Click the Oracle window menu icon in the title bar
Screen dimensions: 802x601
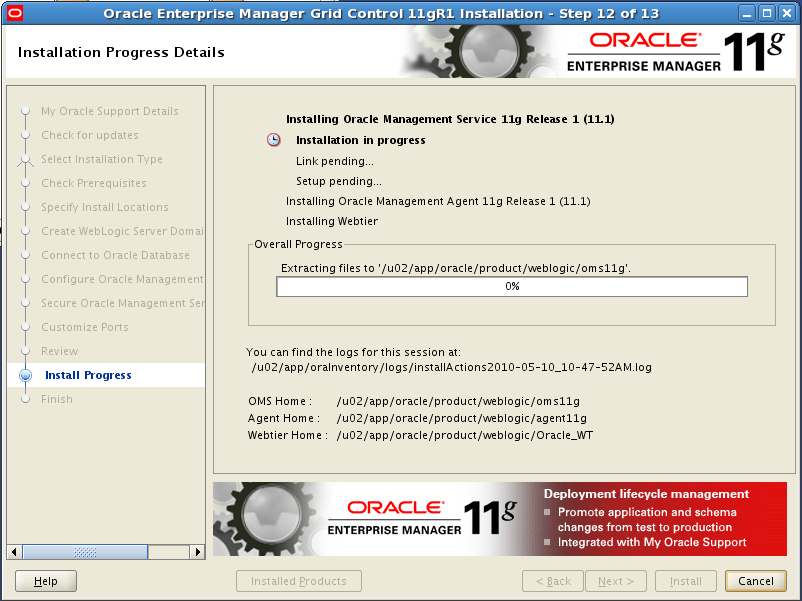point(15,13)
